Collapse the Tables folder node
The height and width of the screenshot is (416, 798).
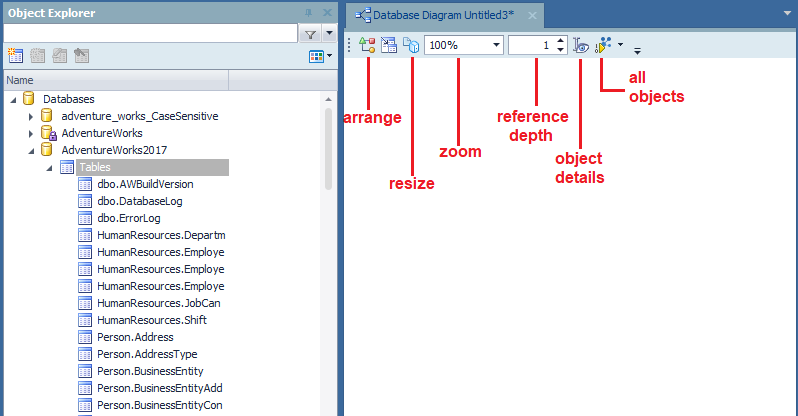(50, 167)
